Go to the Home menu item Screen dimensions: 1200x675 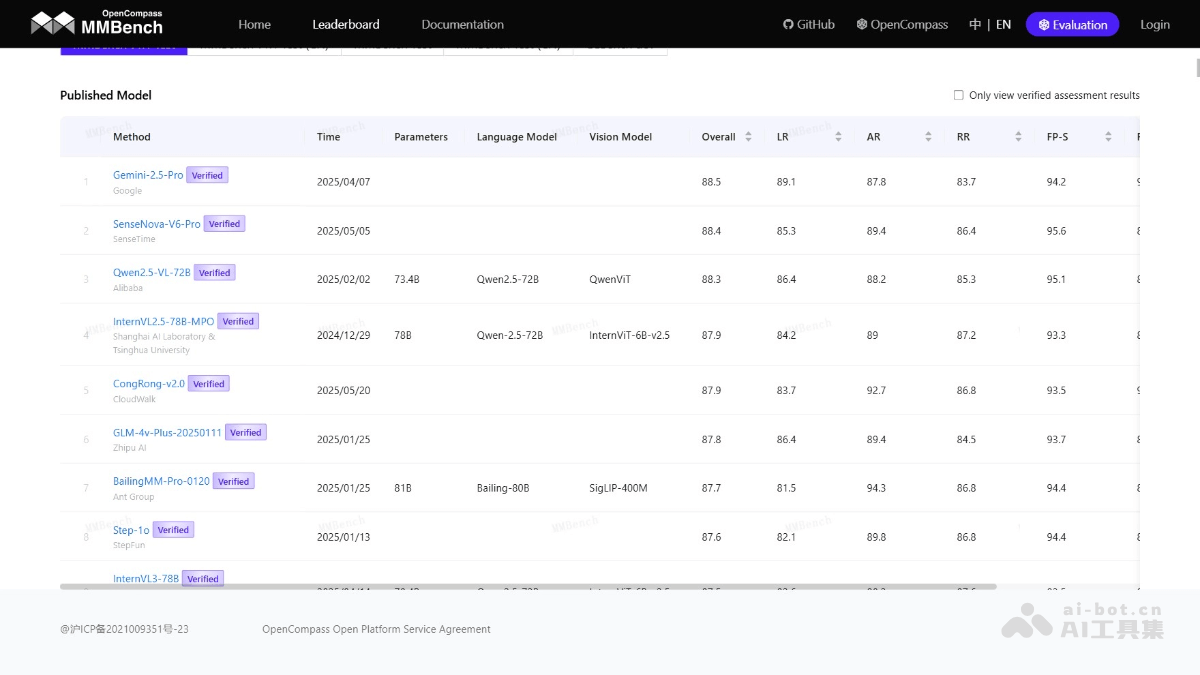tap(255, 24)
